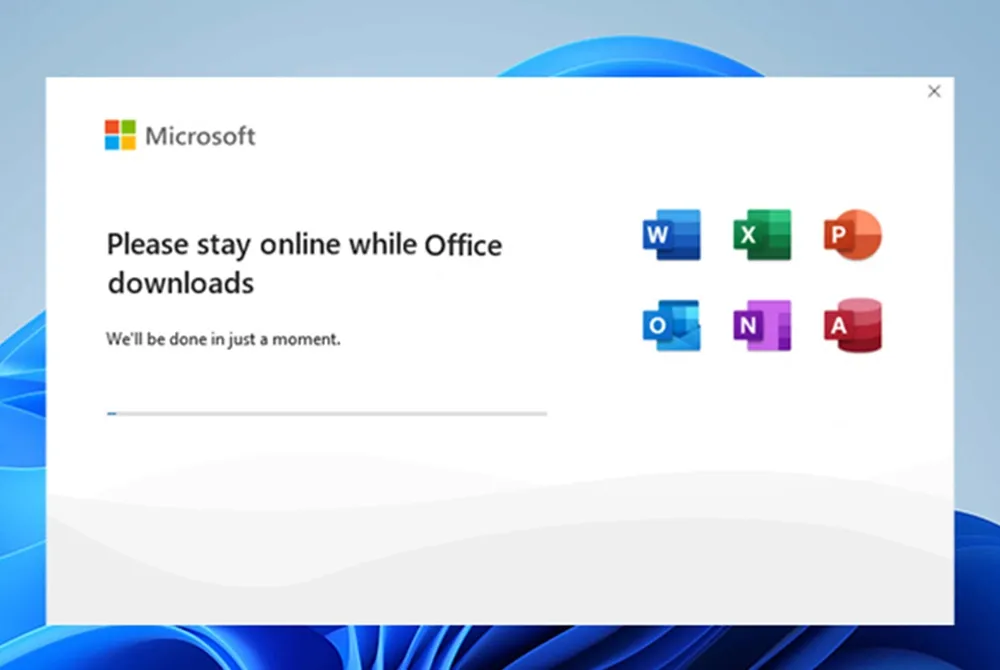Click the Word app icon
Viewport: 1000px width, 670px height.
[672, 235]
